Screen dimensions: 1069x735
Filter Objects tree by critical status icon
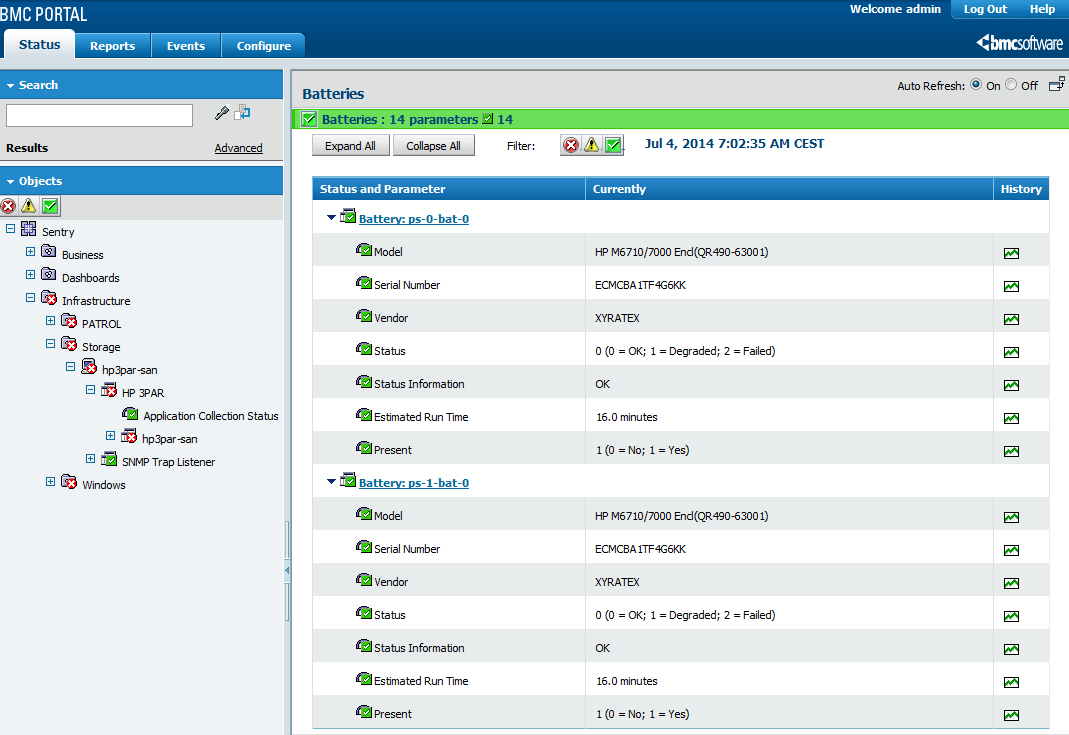pyautogui.click(x=8, y=206)
